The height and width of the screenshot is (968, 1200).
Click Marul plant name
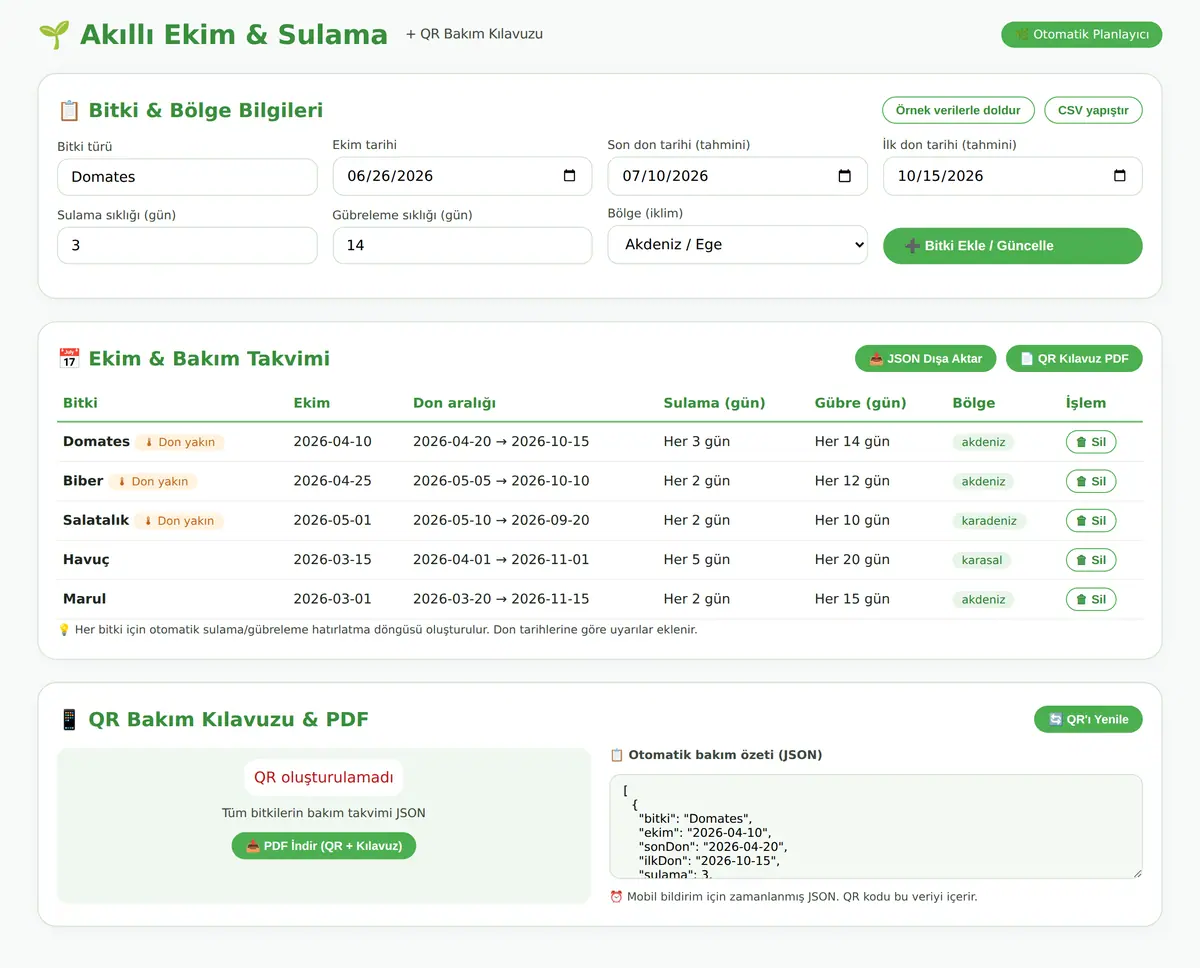tap(84, 599)
